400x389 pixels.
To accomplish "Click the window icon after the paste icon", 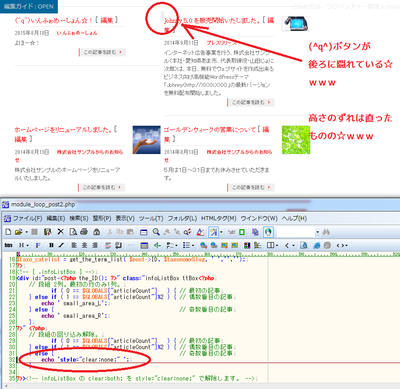I will tap(144, 232).
